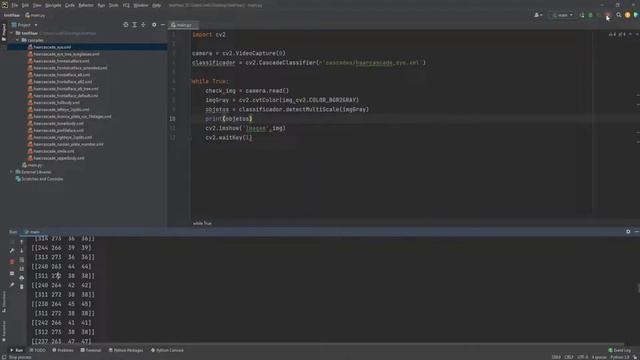Open the Run tool window button
Image resolution: width=640 pixels, height=360 pixels.
(17, 350)
